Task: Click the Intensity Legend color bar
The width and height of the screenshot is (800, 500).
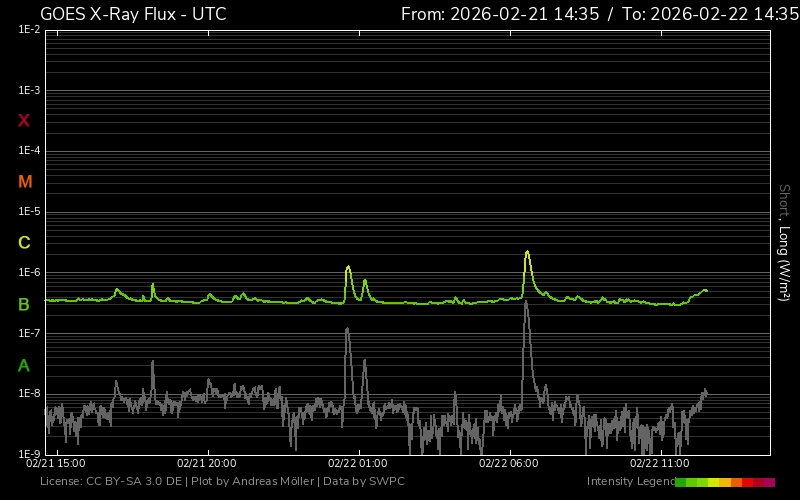Action: pyautogui.click(x=724, y=482)
